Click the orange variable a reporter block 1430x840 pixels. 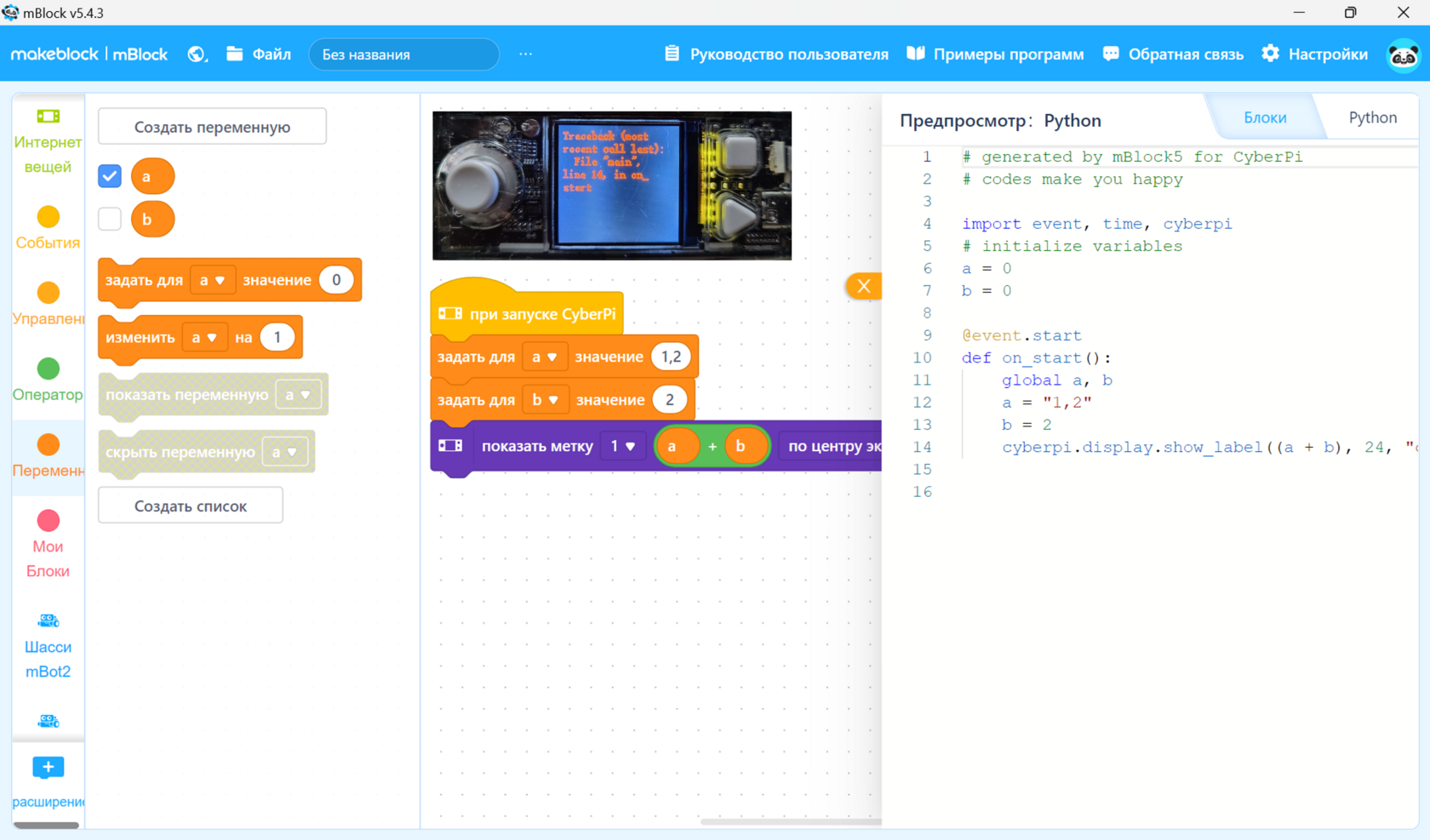pos(152,176)
